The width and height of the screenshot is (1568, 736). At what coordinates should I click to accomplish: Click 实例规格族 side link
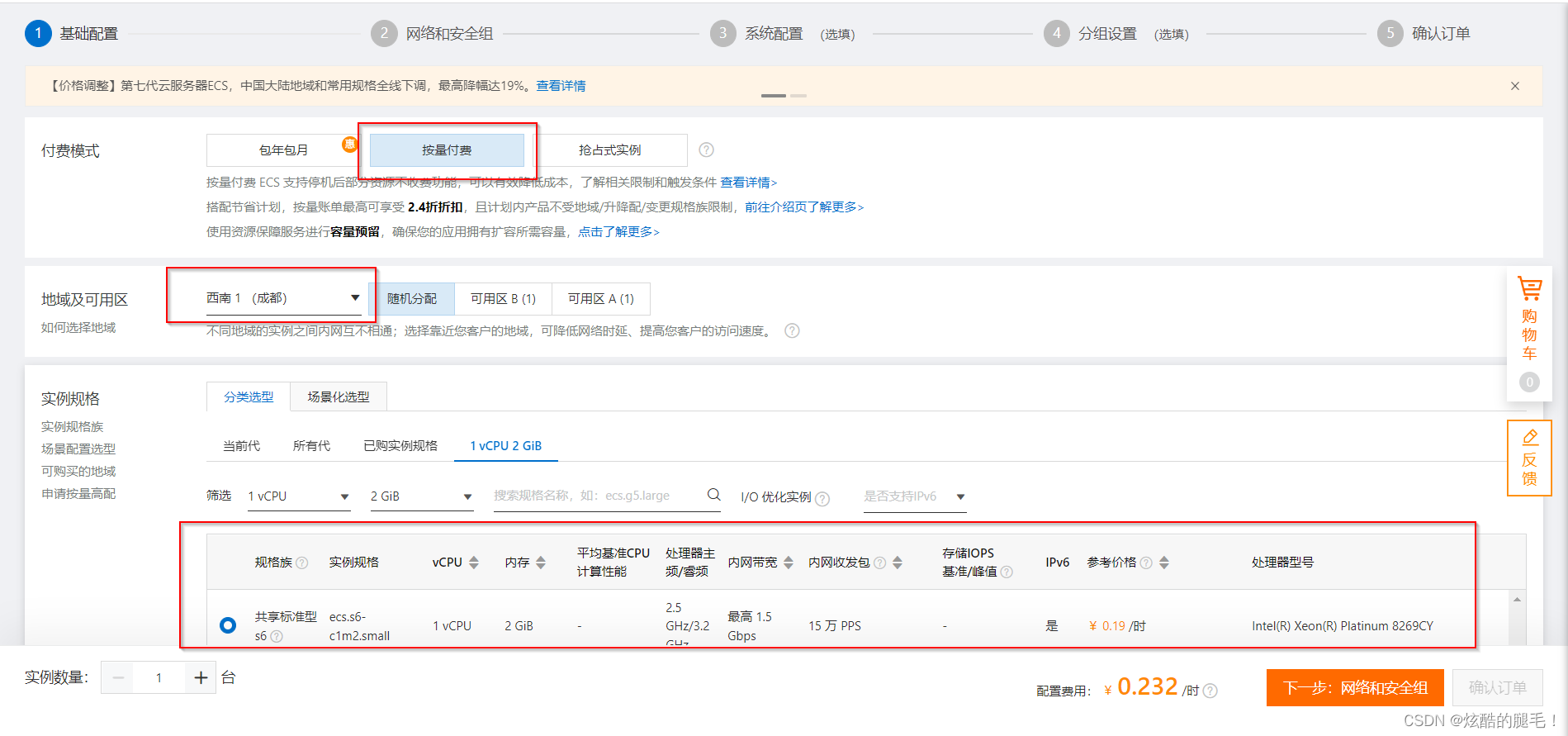coord(73,427)
